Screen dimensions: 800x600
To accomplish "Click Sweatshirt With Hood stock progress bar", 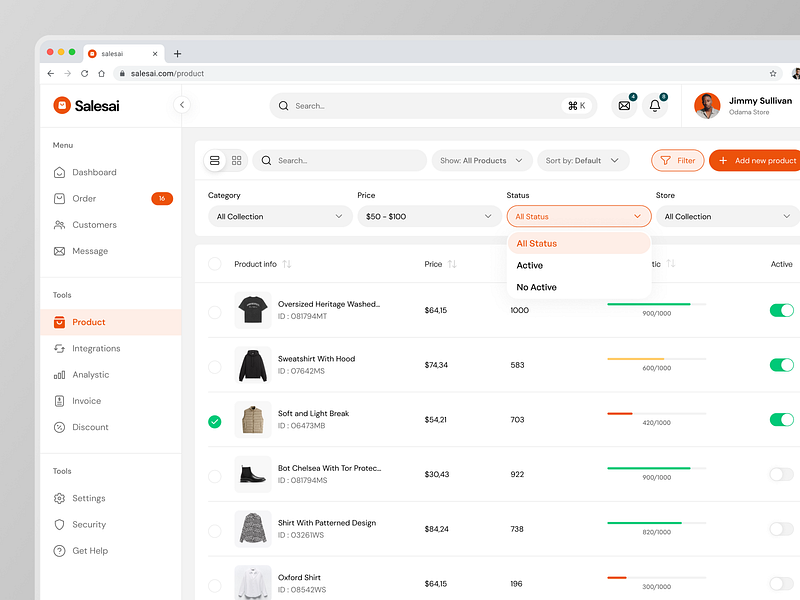I will (x=657, y=359).
